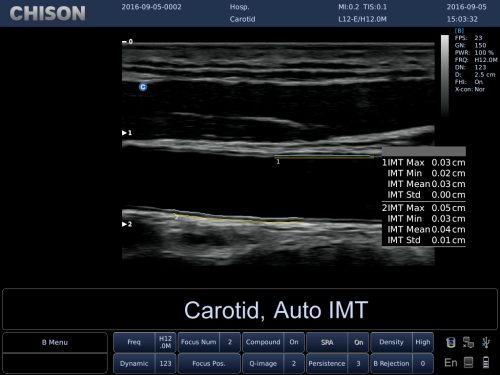The height and width of the screenshot is (375, 500).
Task: Click the disconnected network status icon
Action: tap(468, 342)
